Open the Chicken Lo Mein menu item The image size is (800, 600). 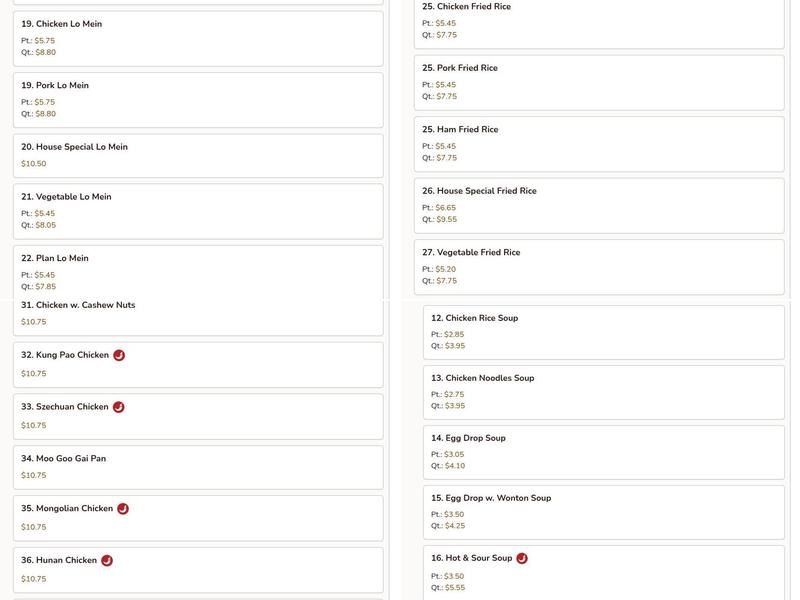point(198,38)
